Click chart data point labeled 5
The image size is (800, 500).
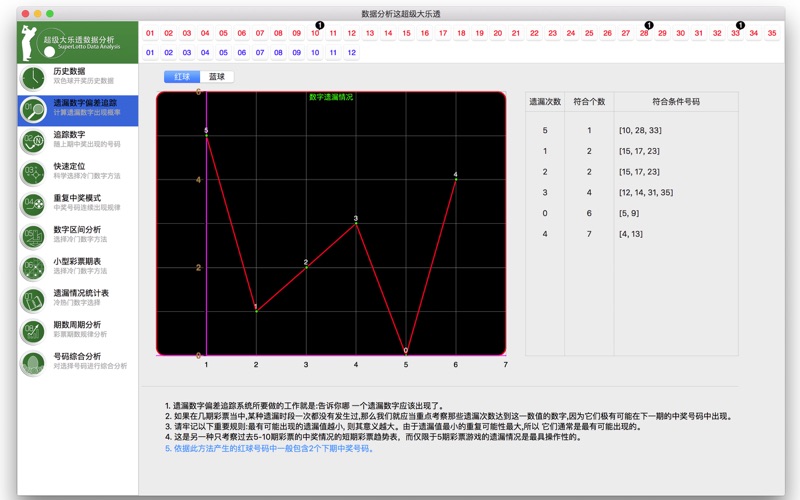(x=206, y=135)
